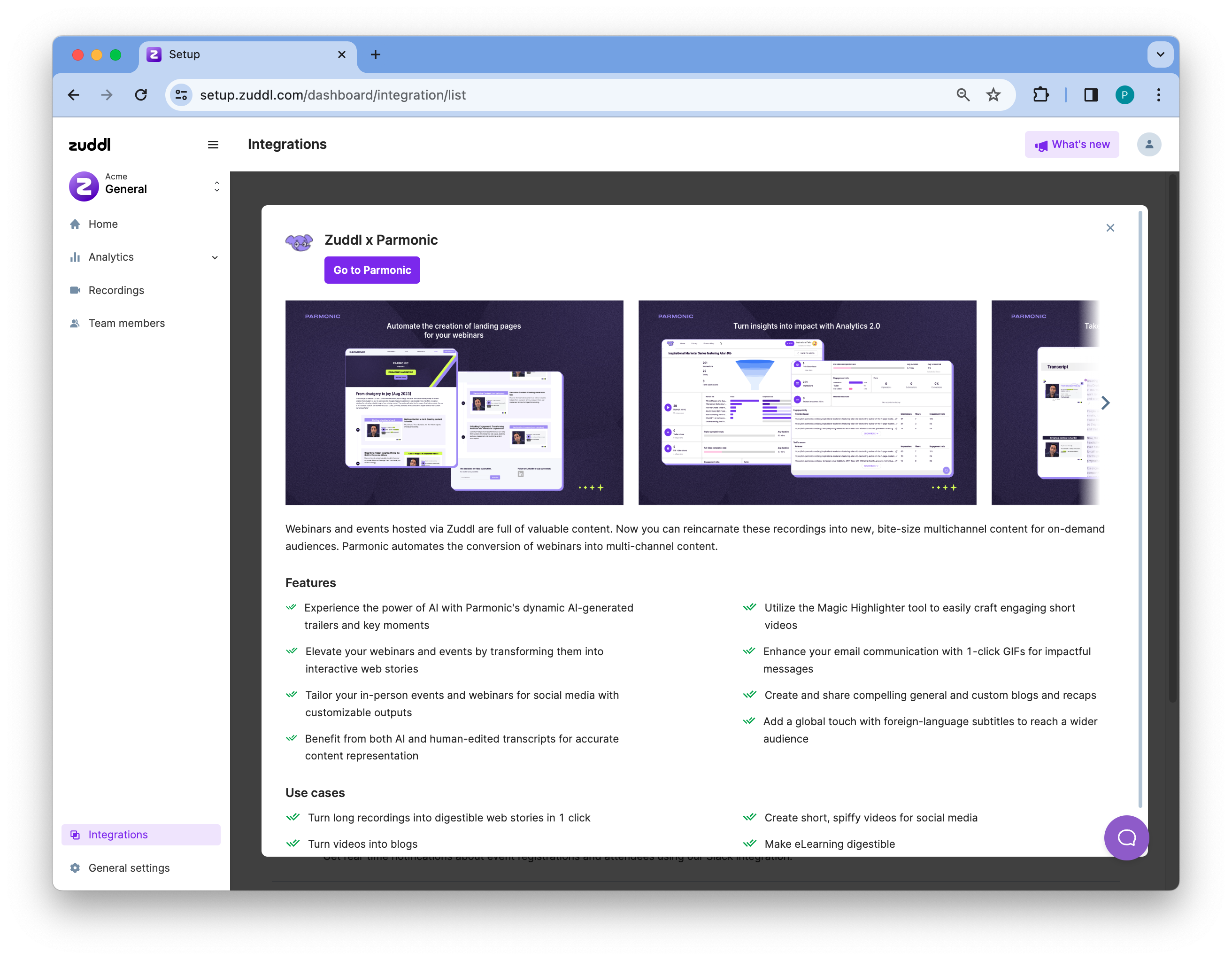Advance the carousel with the next arrow
Screen dimensions: 1232x960
click(1106, 403)
